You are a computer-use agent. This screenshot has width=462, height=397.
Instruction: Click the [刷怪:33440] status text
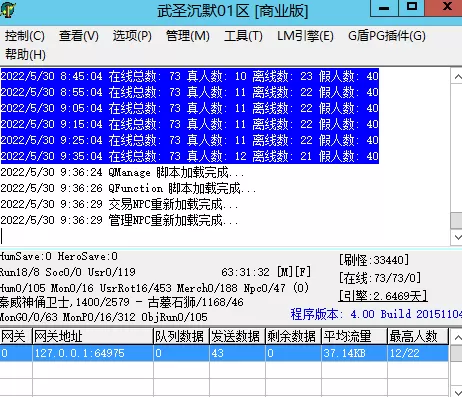pyautogui.click(x=374, y=260)
